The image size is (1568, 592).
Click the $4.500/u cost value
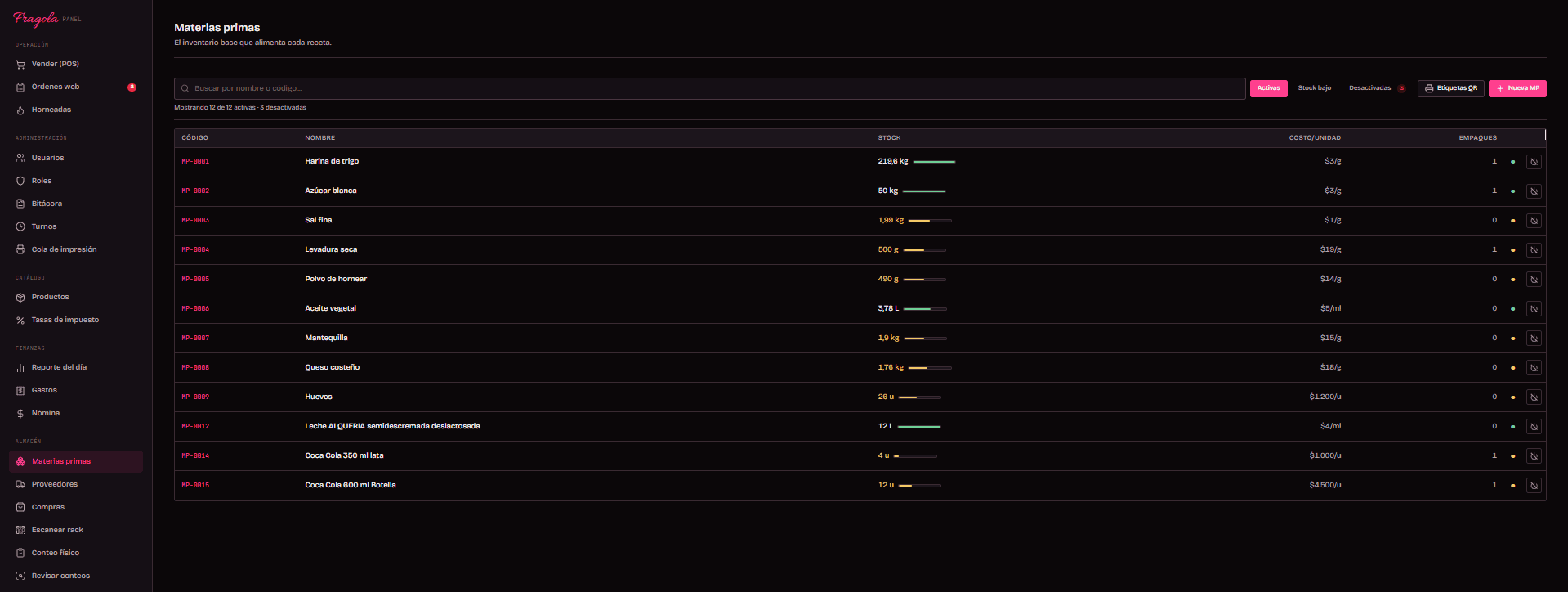click(x=1325, y=485)
